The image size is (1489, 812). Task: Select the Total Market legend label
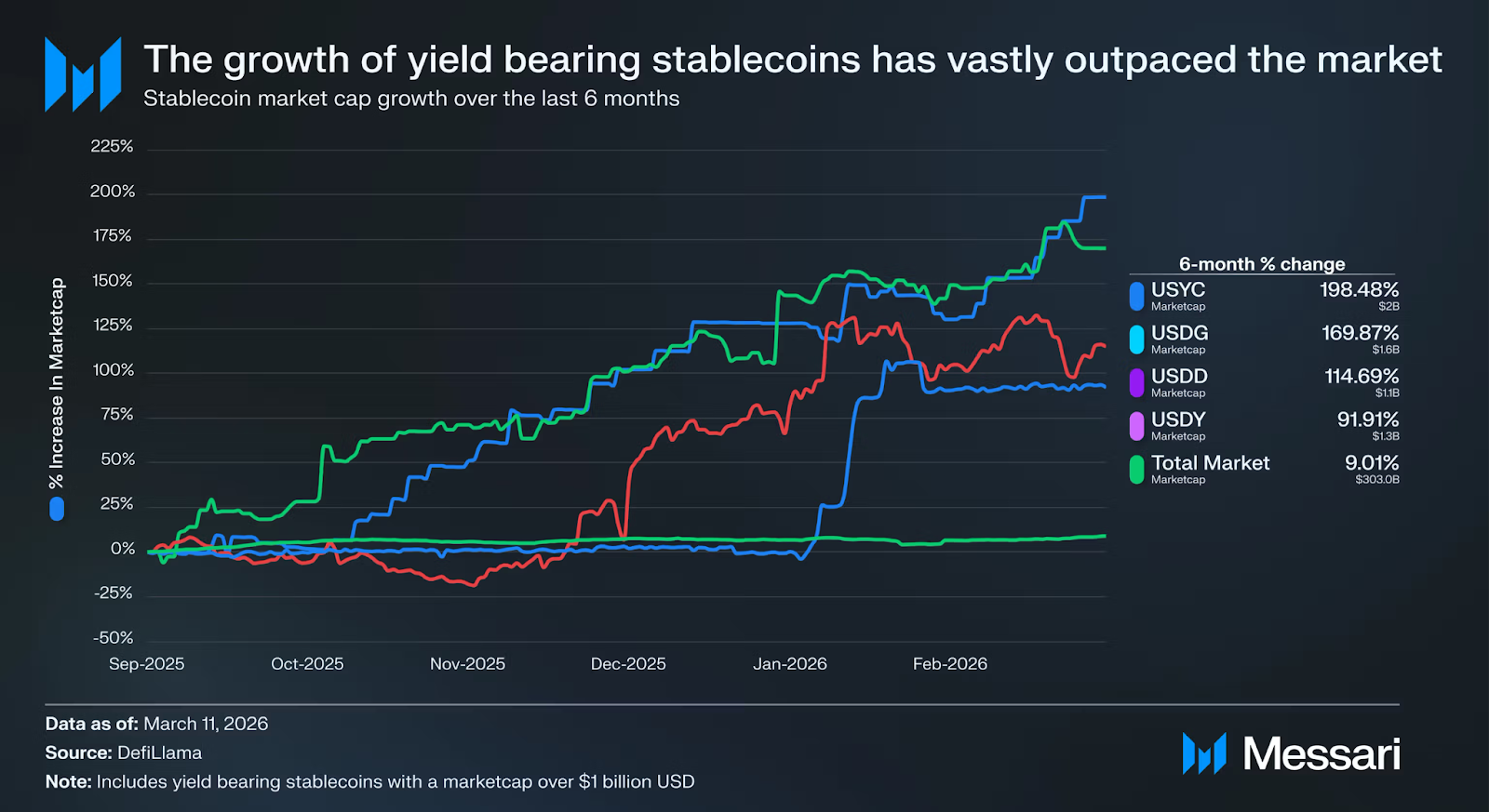1210,463
